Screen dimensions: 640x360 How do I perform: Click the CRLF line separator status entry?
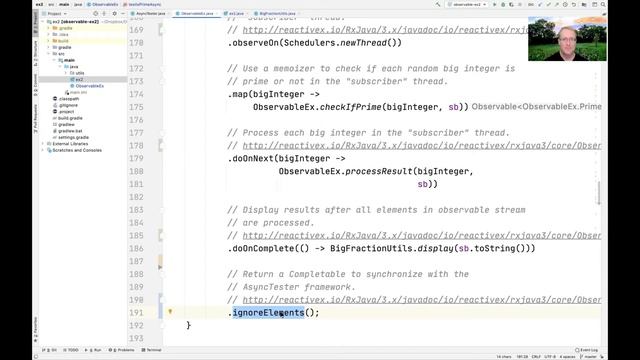(x=536, y=357)
